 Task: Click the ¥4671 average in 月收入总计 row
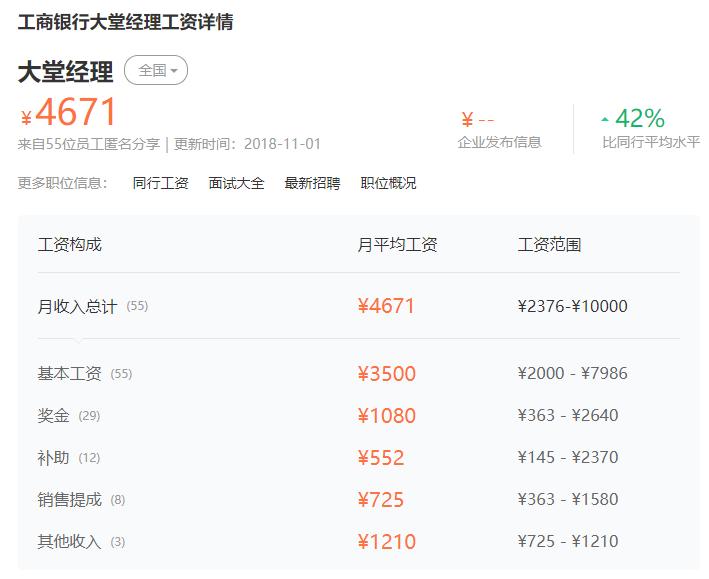coord(386,306)
